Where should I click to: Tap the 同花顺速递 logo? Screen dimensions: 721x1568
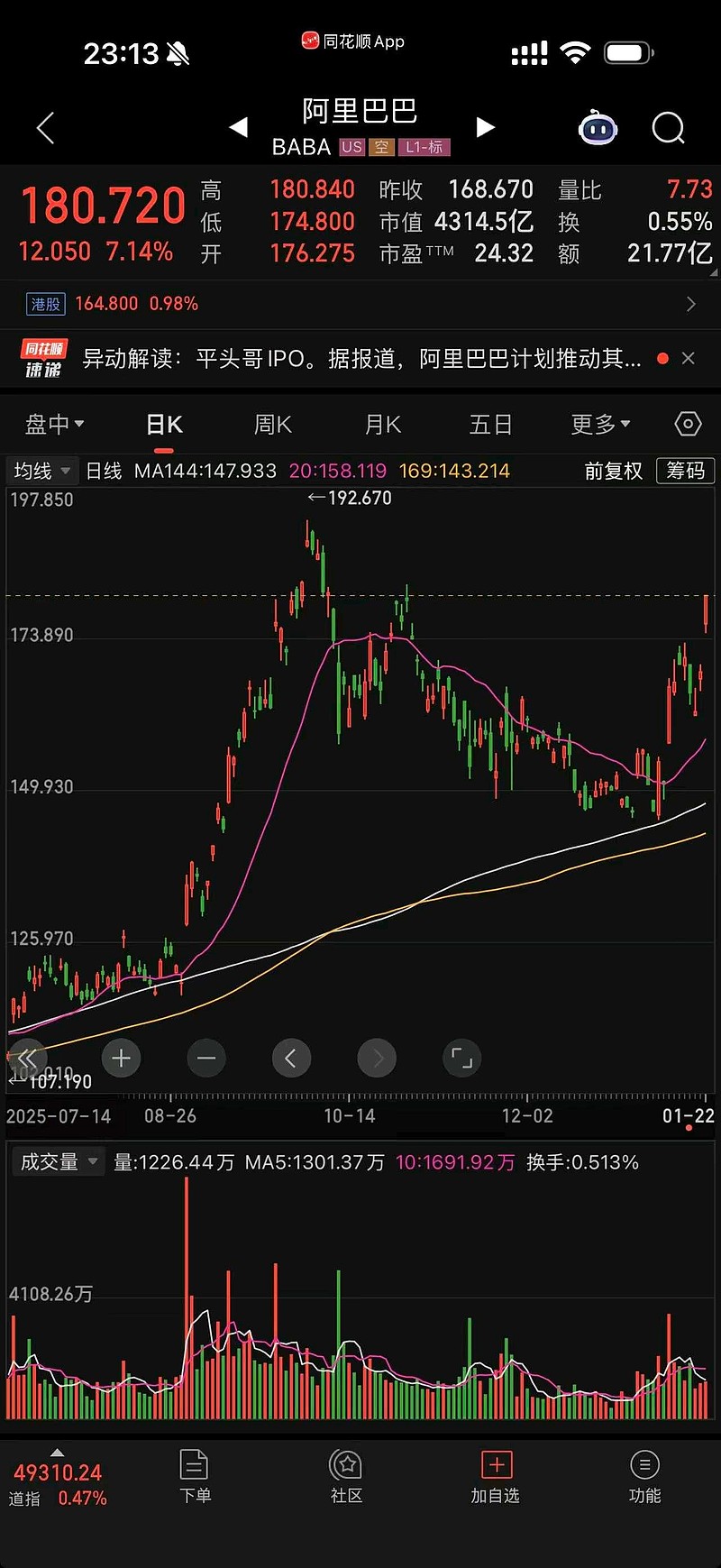(x=43, y=359)
